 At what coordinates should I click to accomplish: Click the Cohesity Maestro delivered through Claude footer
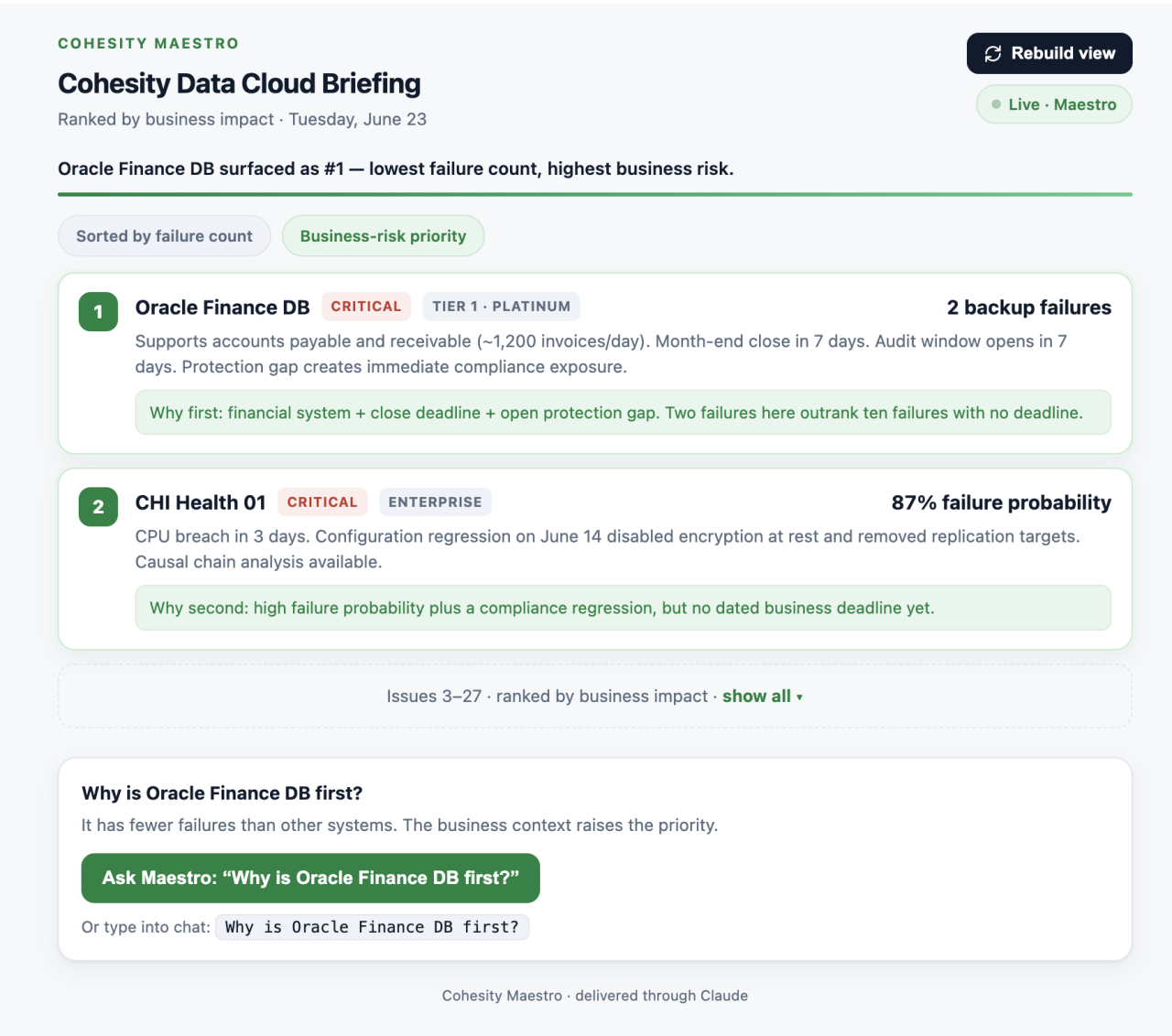(x=595, y=996)
